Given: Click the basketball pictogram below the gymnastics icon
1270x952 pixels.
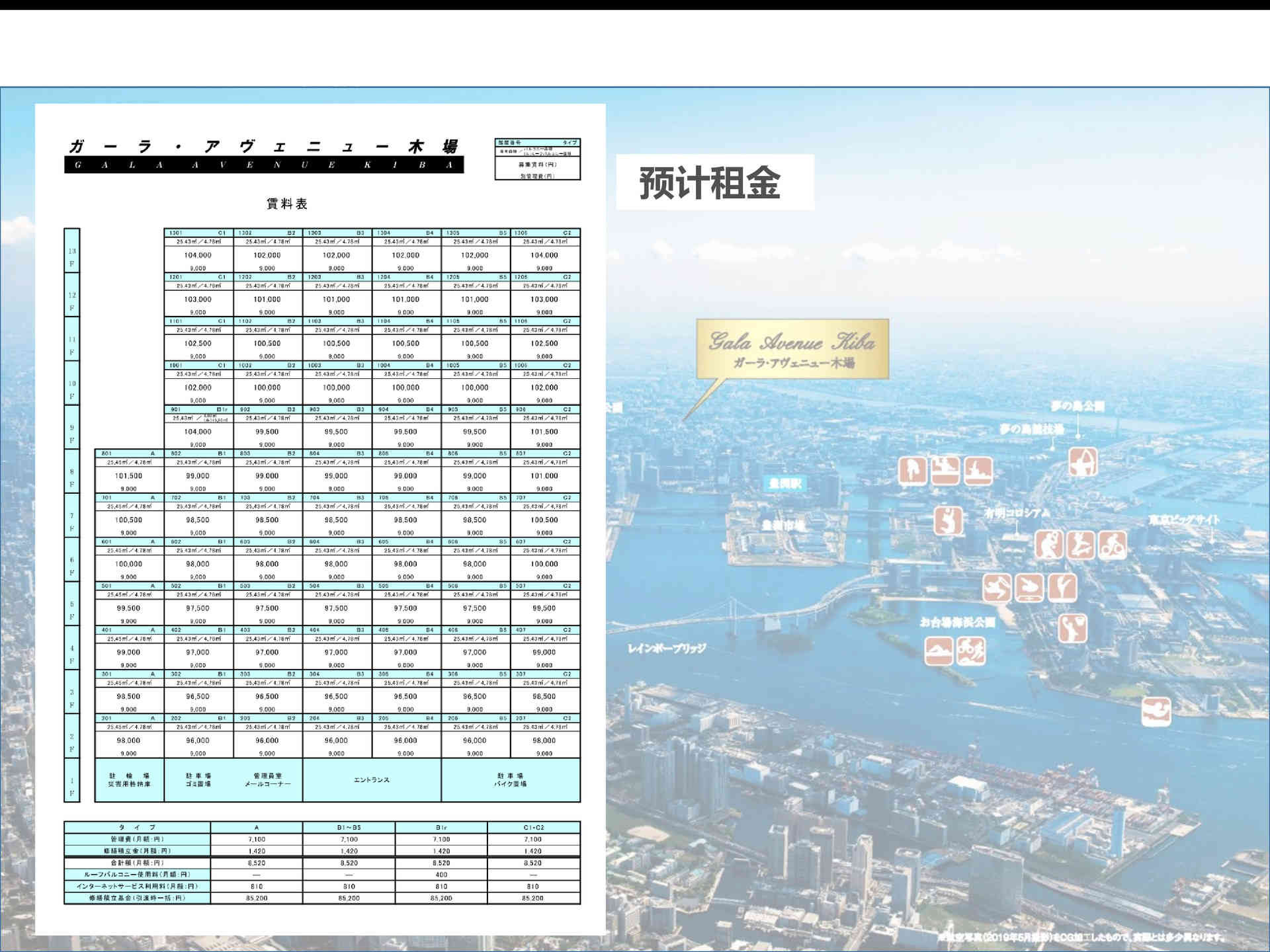Looking at the screenshot, I should [x=1073, y=628].
